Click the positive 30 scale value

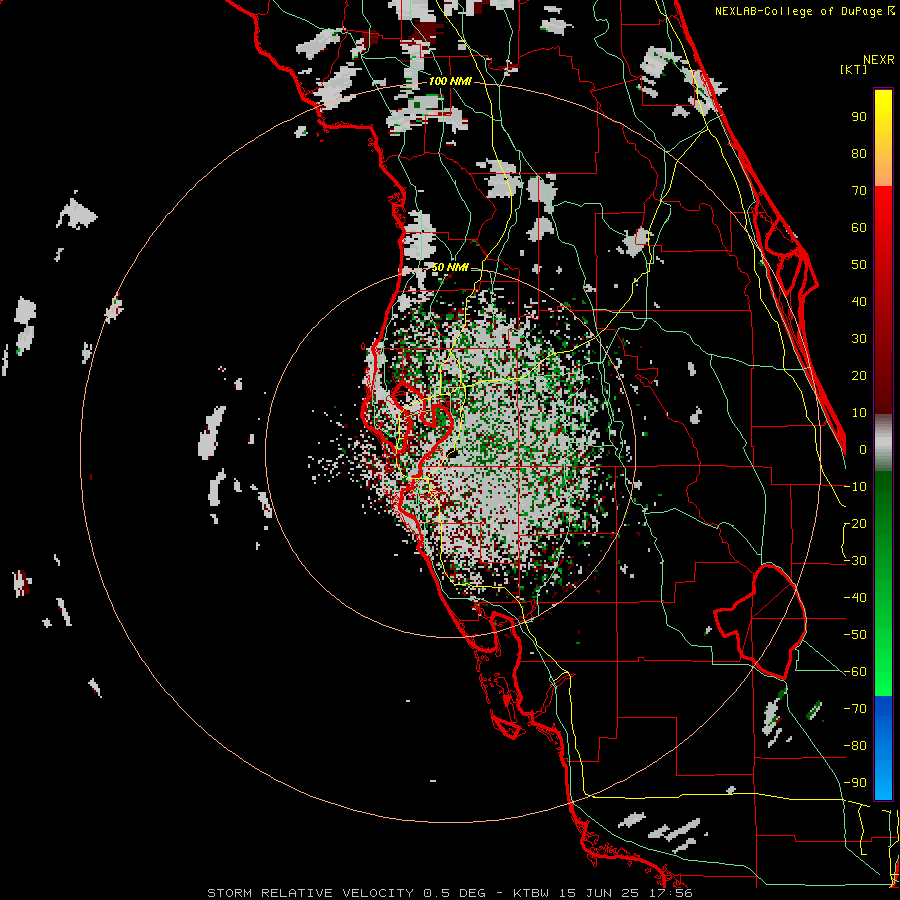pos(859,339)
